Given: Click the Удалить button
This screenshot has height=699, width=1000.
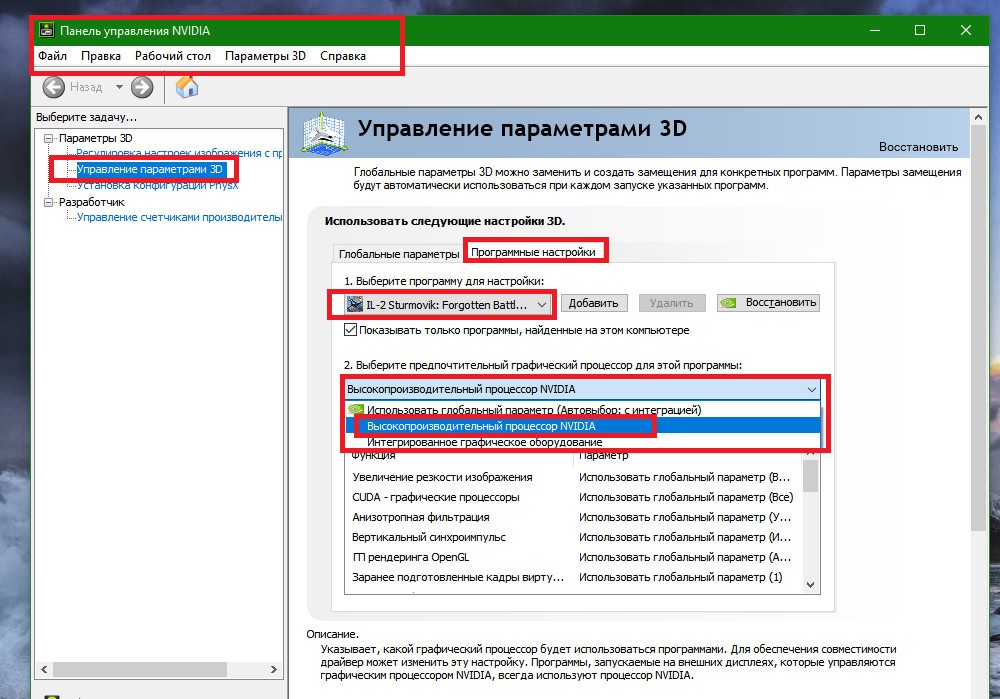Looking at the screenshot, I should [x=672, y=303].
